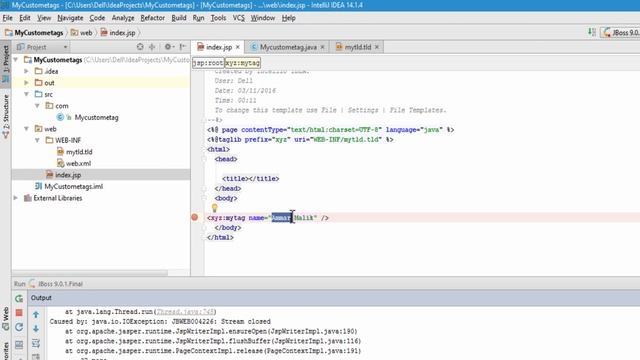Image resolution: width=640 pixels, height=360 pixels.
Task: Click MyCustometags breadcrumb in navigation bar
Action: [x=34, y=33]
